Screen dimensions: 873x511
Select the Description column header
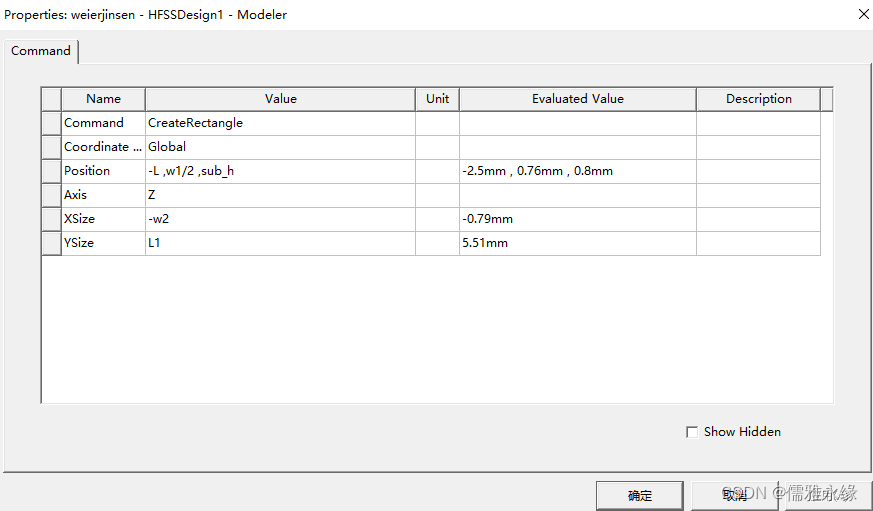[758, 99]
